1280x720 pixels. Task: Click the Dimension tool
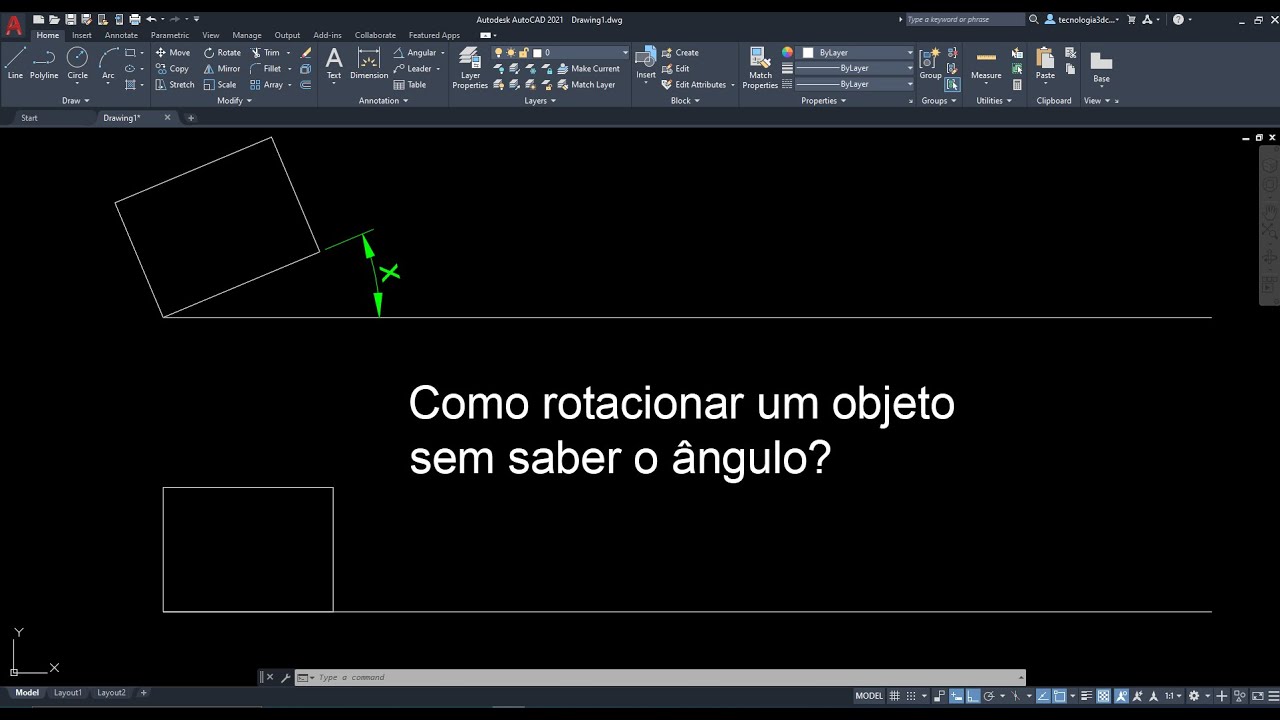pos(369,63)
